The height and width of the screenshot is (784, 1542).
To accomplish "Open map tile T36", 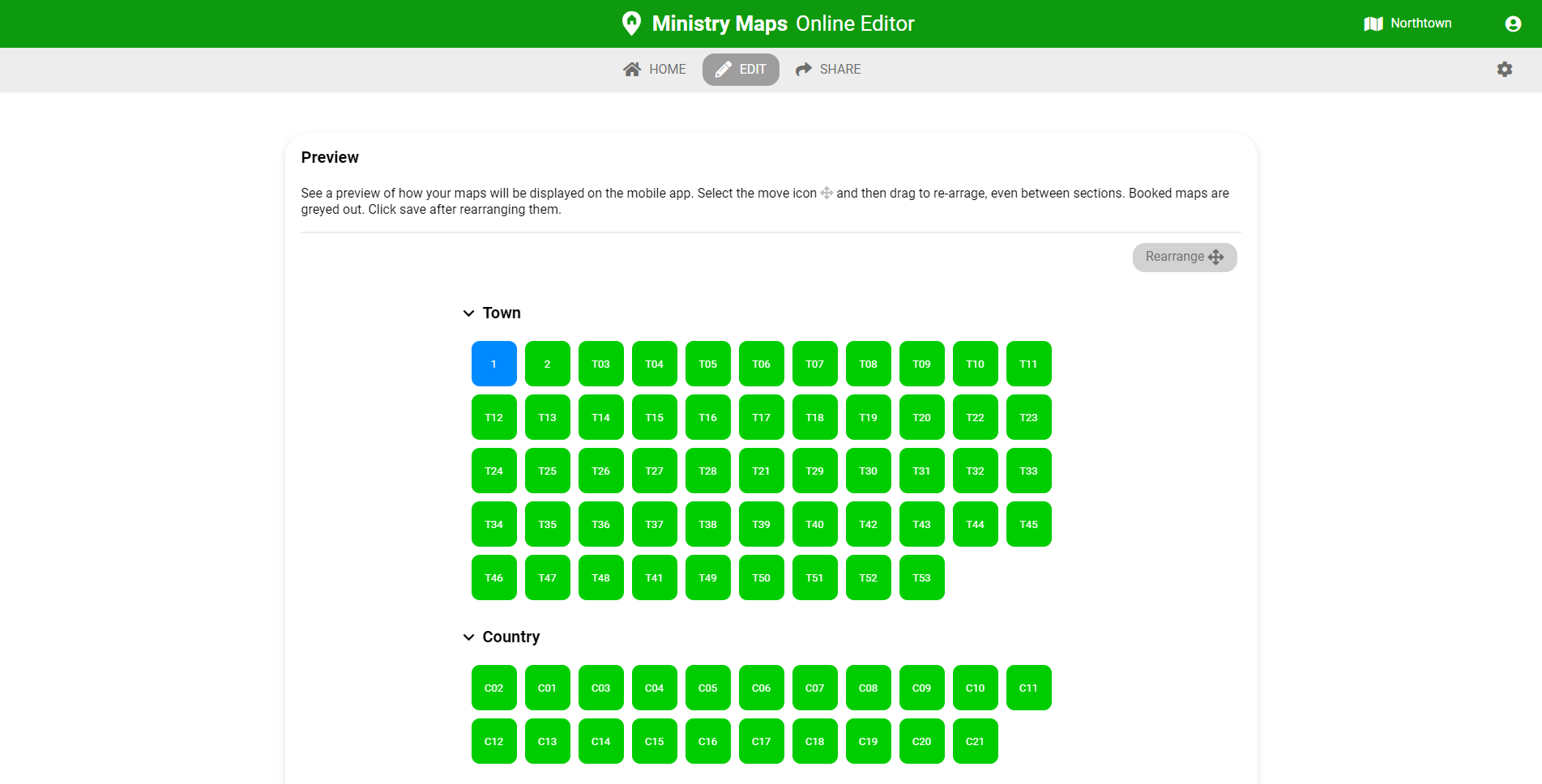I will 601,524.
